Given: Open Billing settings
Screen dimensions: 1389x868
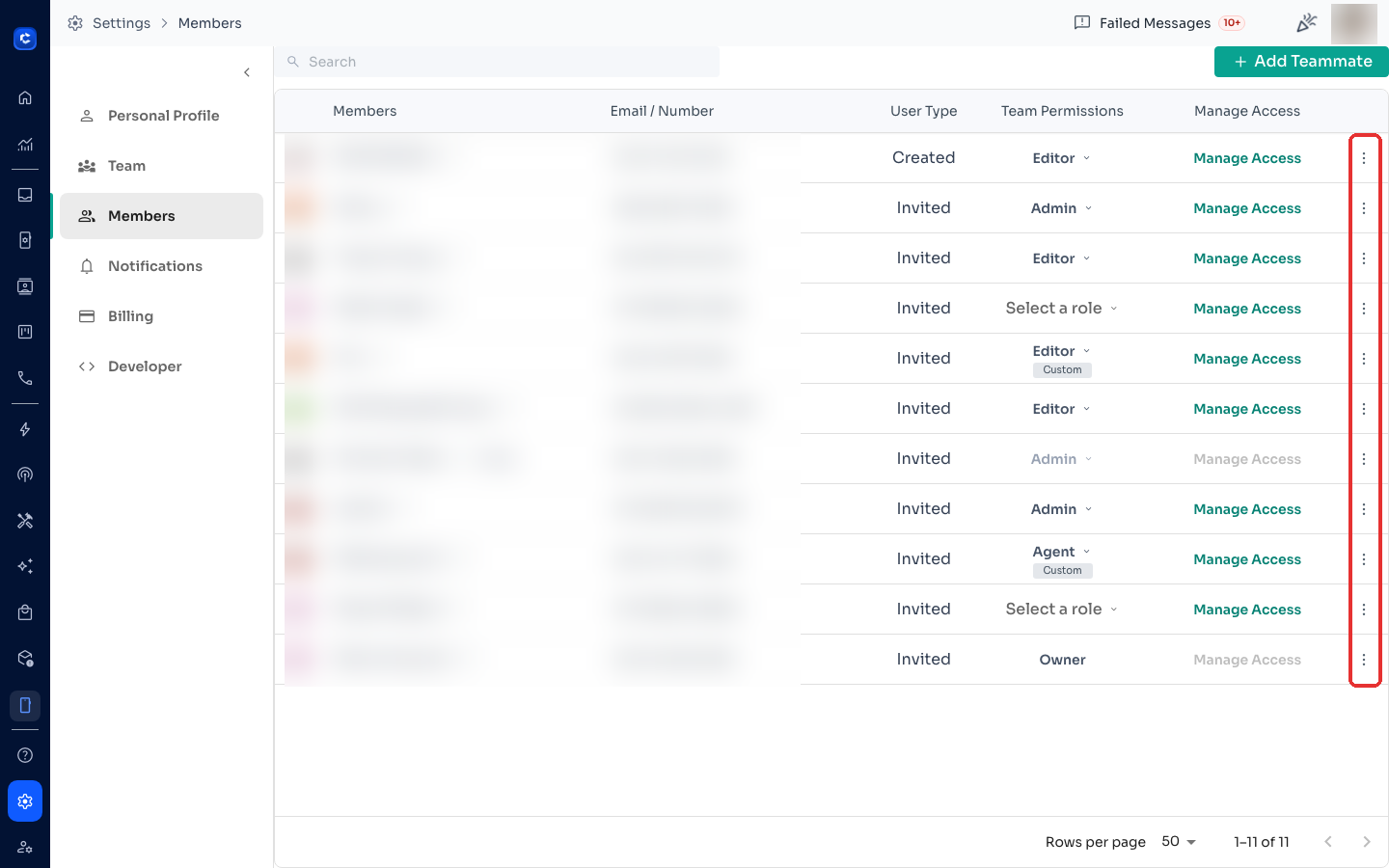Looking at the screenshot, I should point(161,316).
